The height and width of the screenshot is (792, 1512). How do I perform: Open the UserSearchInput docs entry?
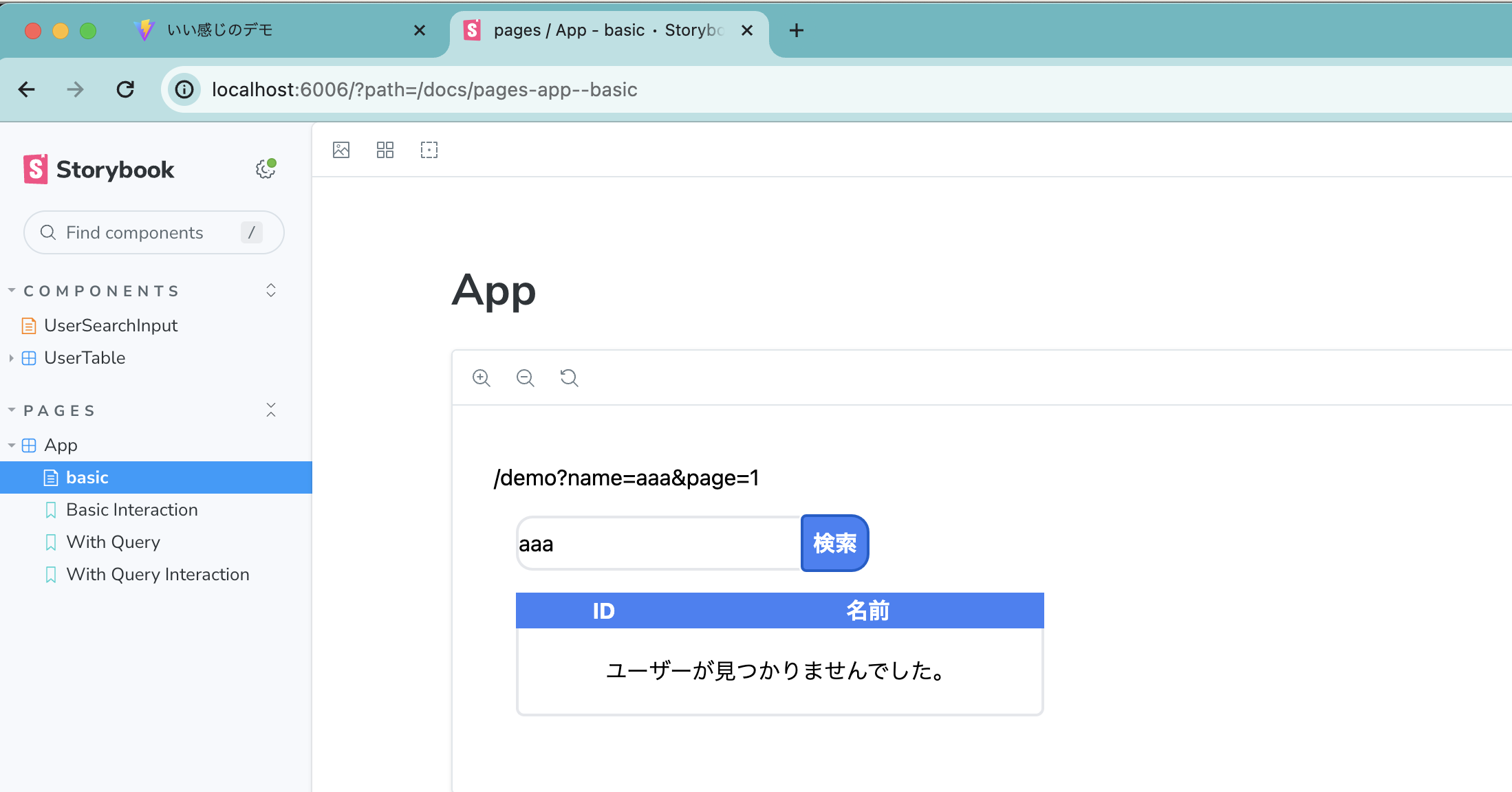[111, 326]
